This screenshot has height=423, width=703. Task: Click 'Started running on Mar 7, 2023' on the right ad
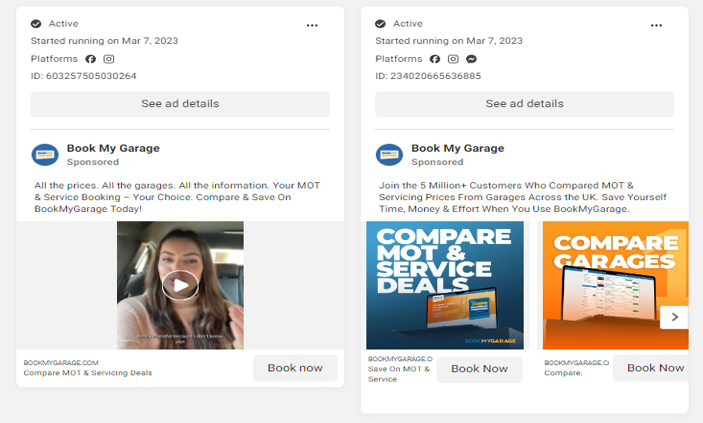449,41
